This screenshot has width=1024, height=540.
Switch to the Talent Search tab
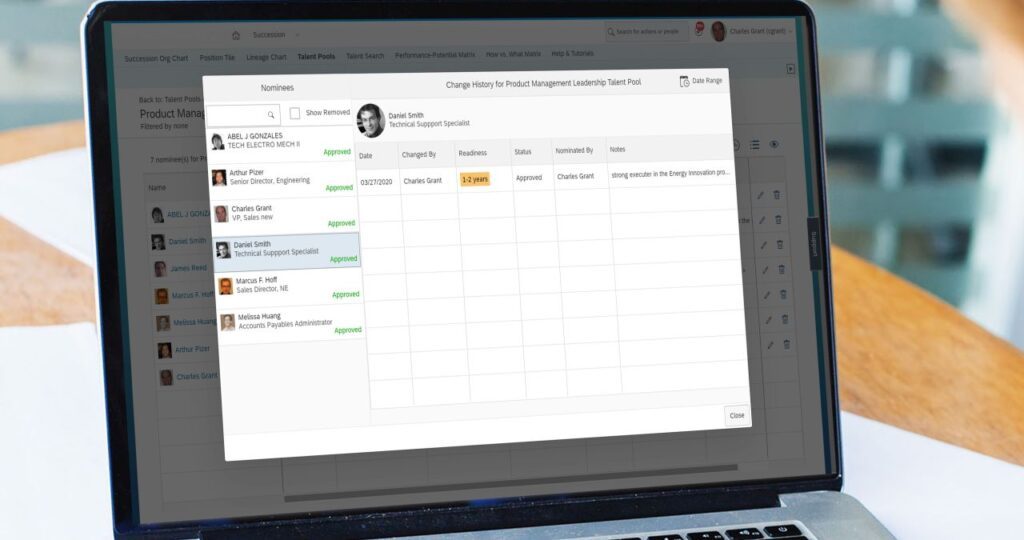365,56
